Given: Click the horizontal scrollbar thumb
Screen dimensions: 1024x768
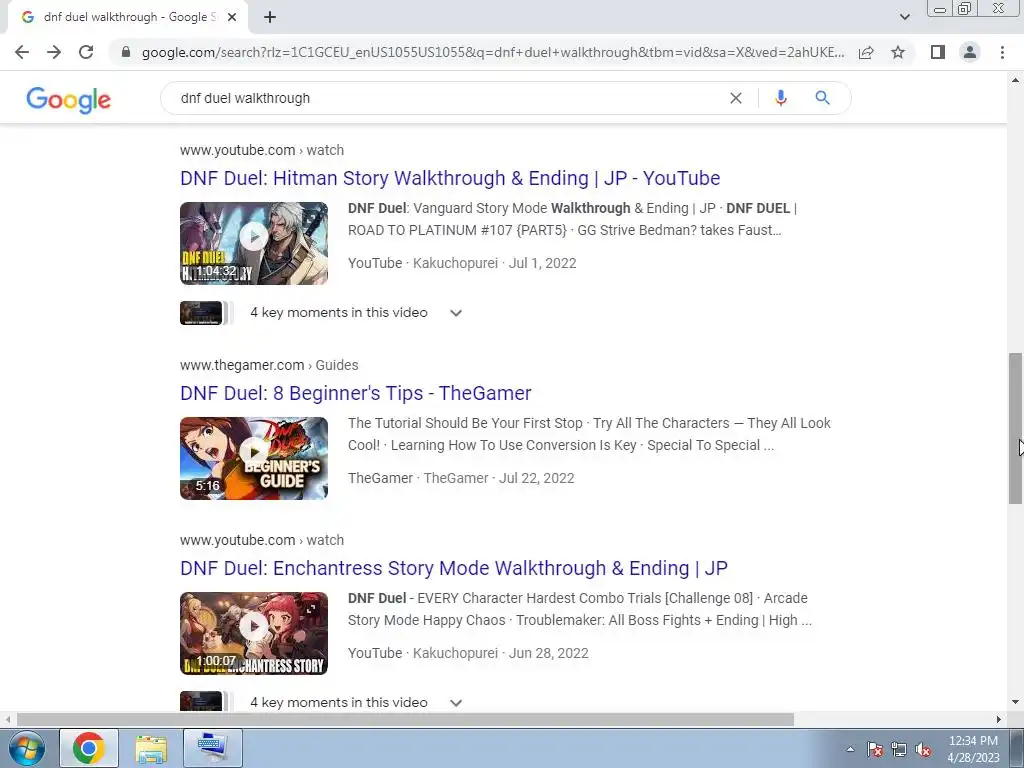Looking at the screenshot, I should [x=405, y=720].
